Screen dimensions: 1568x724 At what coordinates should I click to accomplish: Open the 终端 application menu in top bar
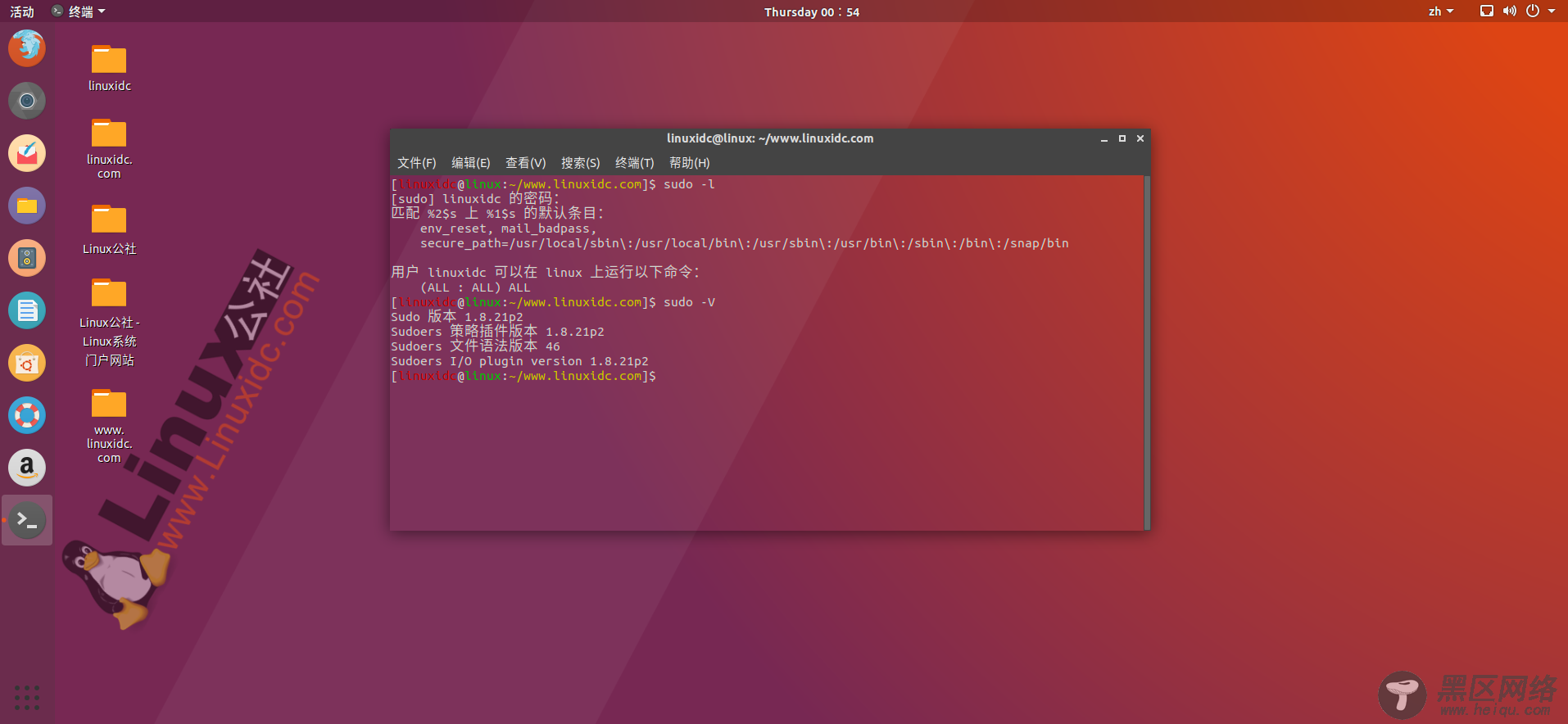click(x=79, y=11)
